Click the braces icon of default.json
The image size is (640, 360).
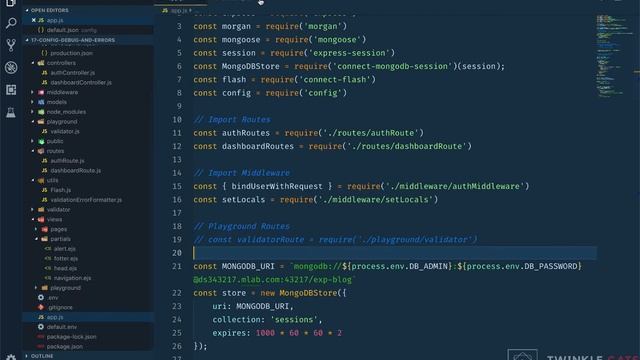(41, 30)
